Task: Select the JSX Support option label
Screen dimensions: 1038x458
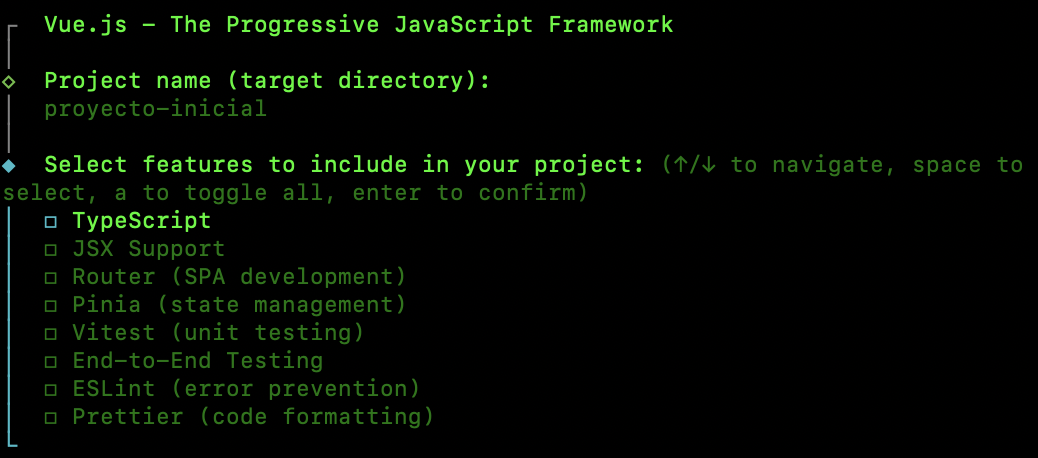Action: tap(149, 249)
